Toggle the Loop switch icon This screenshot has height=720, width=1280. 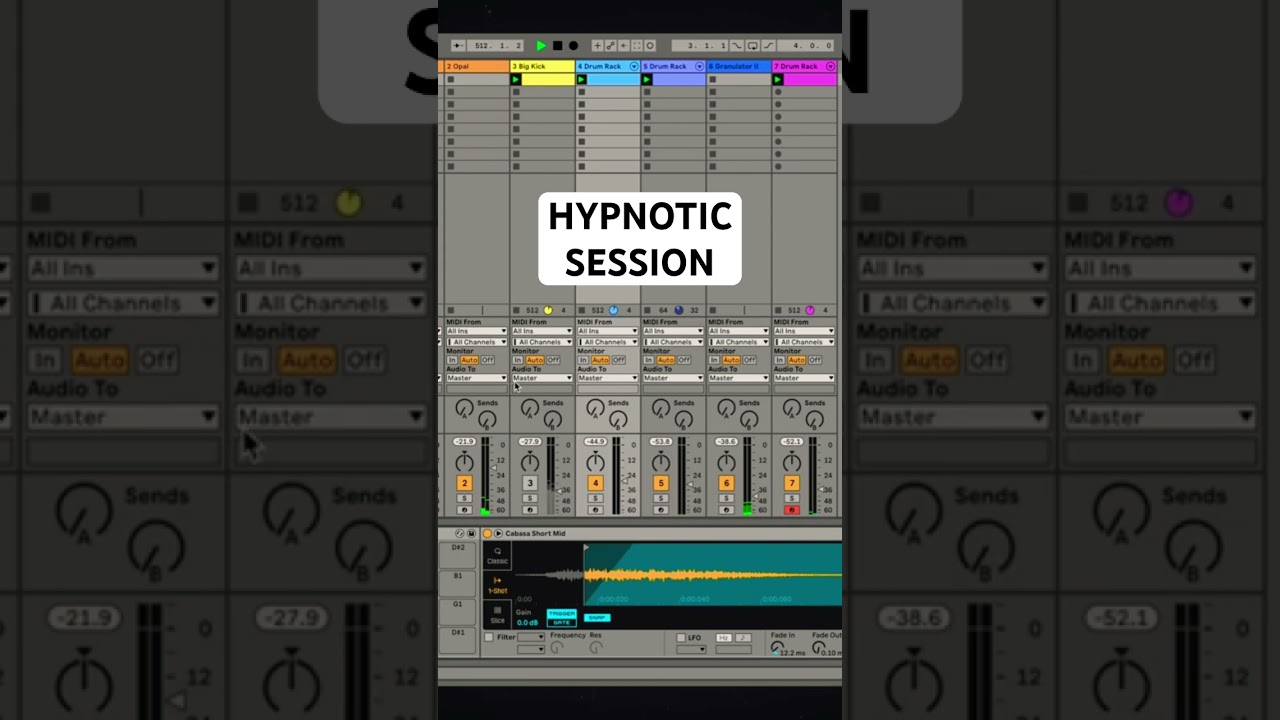(753, 45)
